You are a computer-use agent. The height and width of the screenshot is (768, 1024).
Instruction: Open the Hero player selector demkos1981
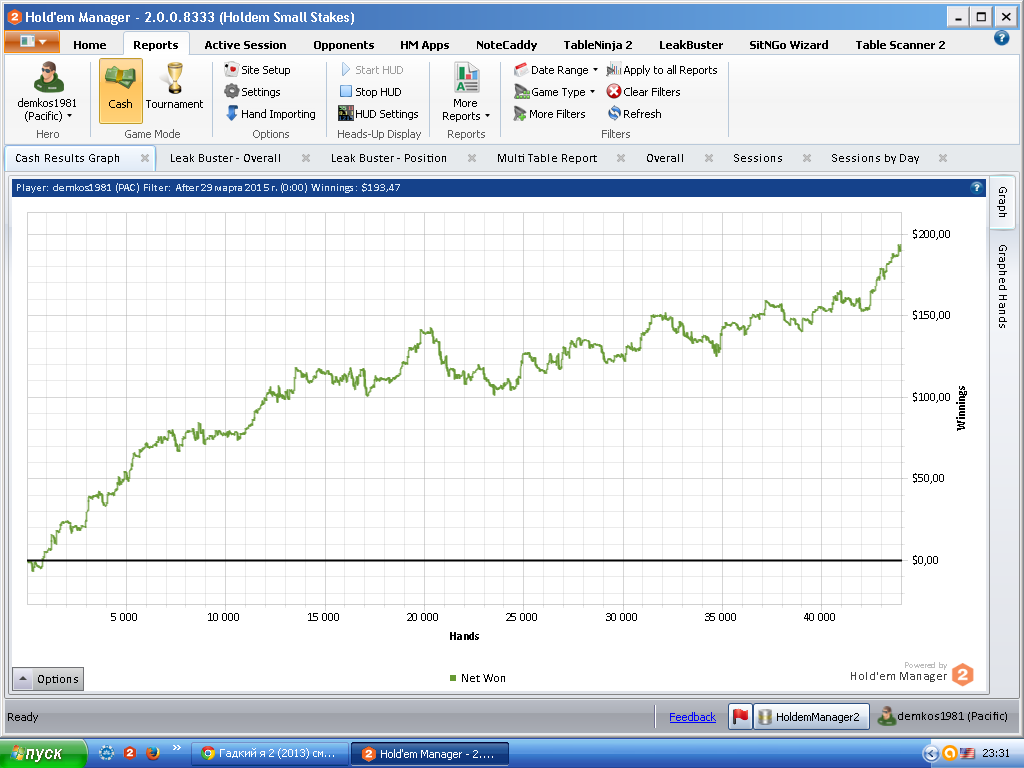pyautogui.click(x=47, y=92)
